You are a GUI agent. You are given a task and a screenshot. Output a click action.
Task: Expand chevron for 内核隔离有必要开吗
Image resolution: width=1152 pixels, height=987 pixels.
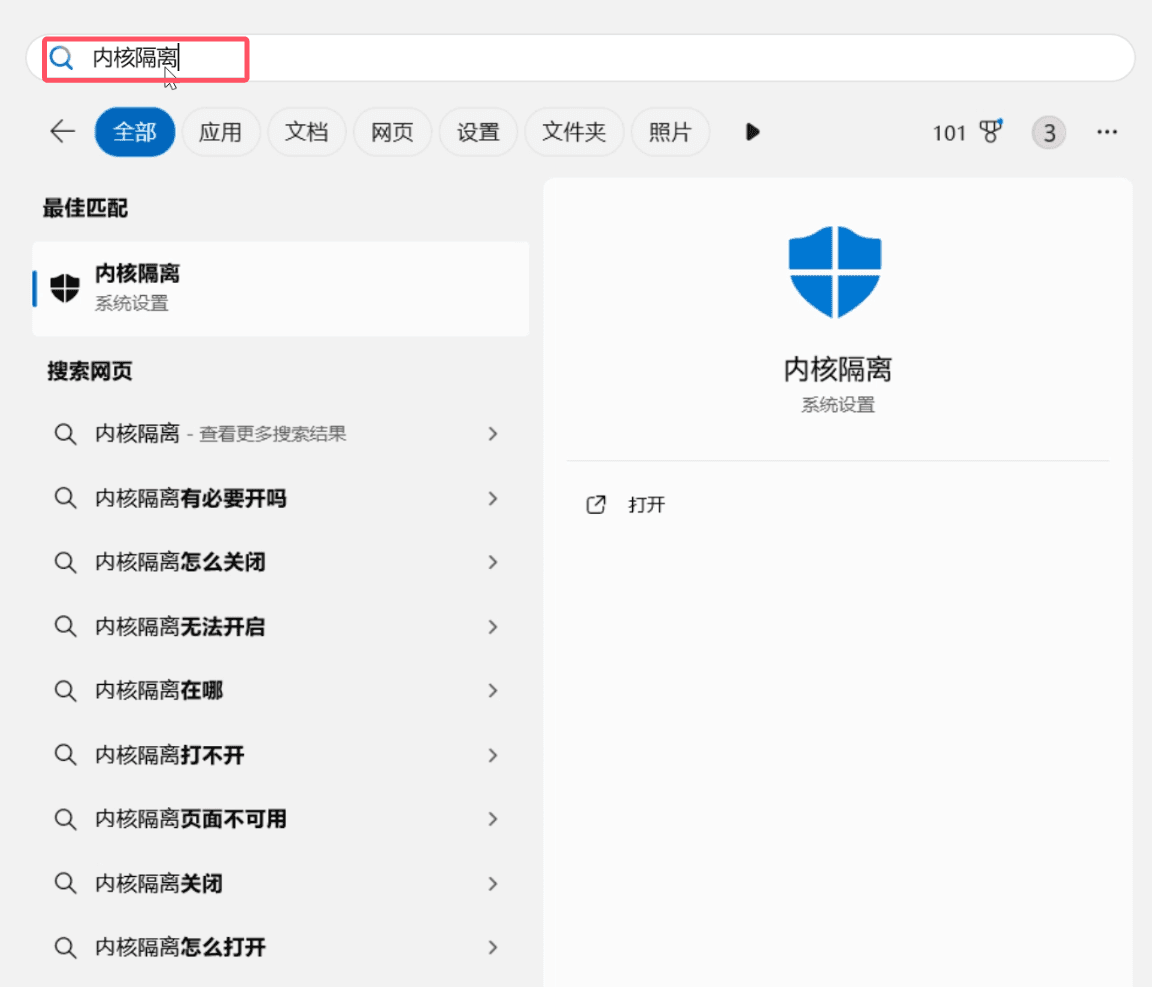(493, 498)
